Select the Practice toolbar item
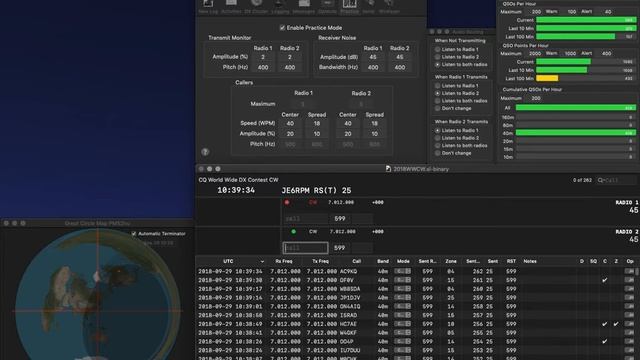The width and height of the screenshot is (640, 360). 349,7
